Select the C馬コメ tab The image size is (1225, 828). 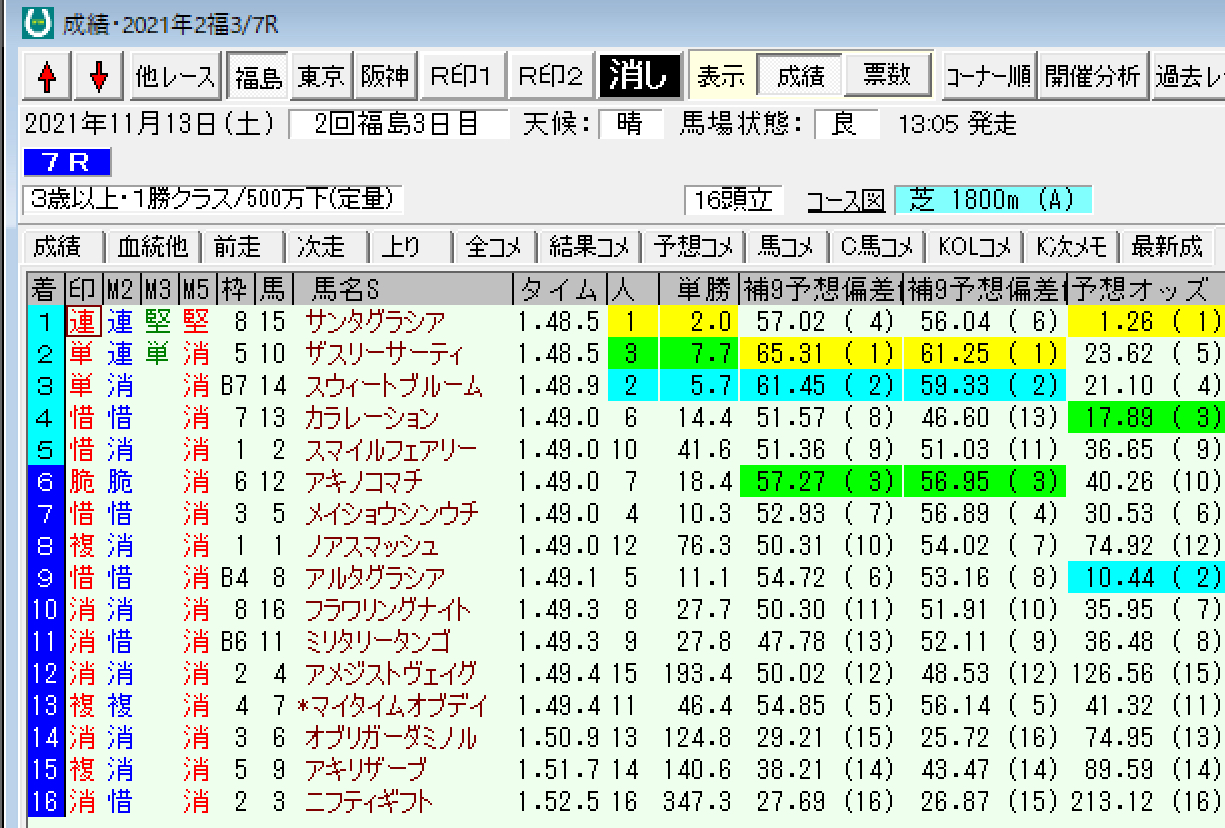[876, 245]
